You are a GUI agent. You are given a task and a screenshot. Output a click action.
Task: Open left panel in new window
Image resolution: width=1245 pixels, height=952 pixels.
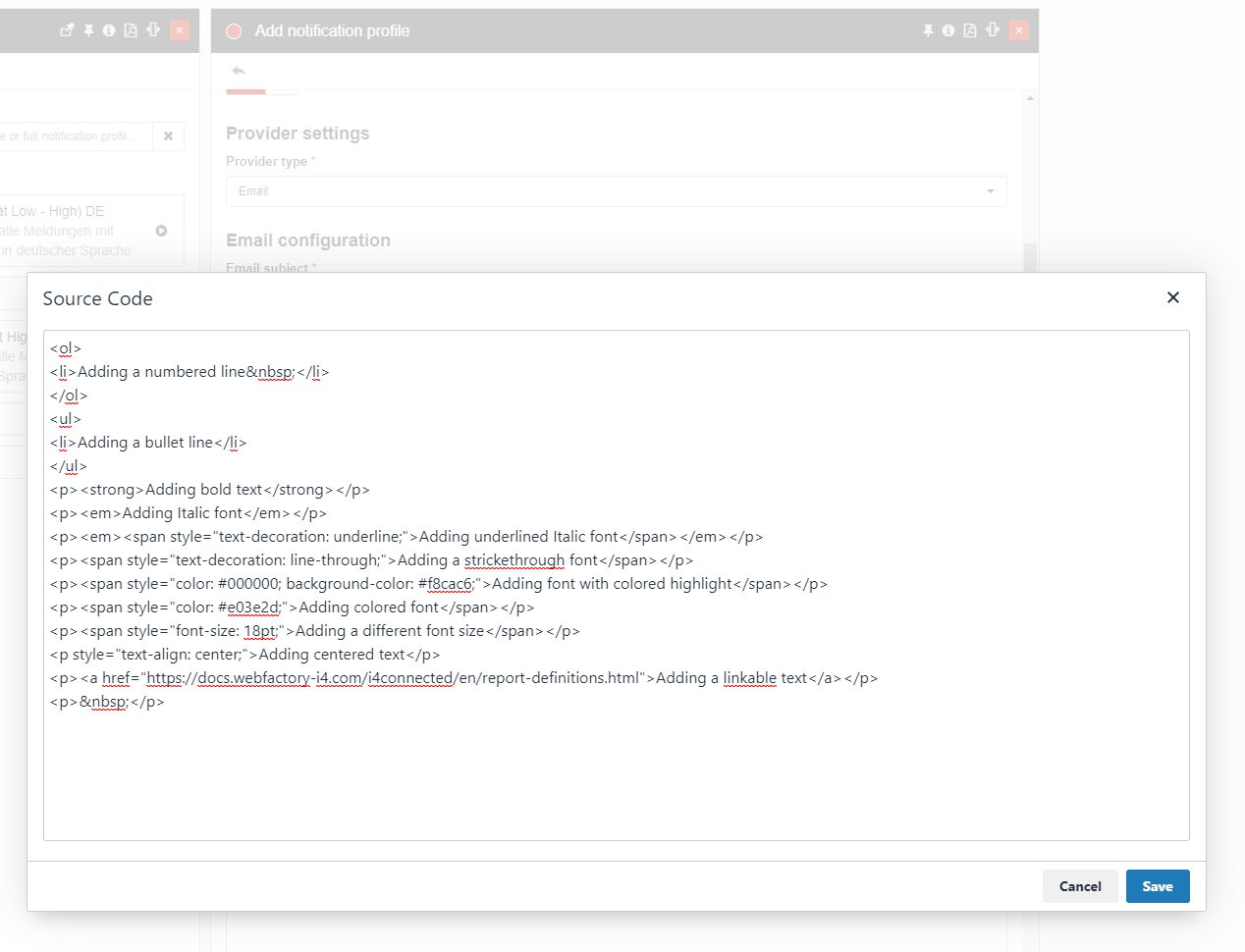point(67,30)
